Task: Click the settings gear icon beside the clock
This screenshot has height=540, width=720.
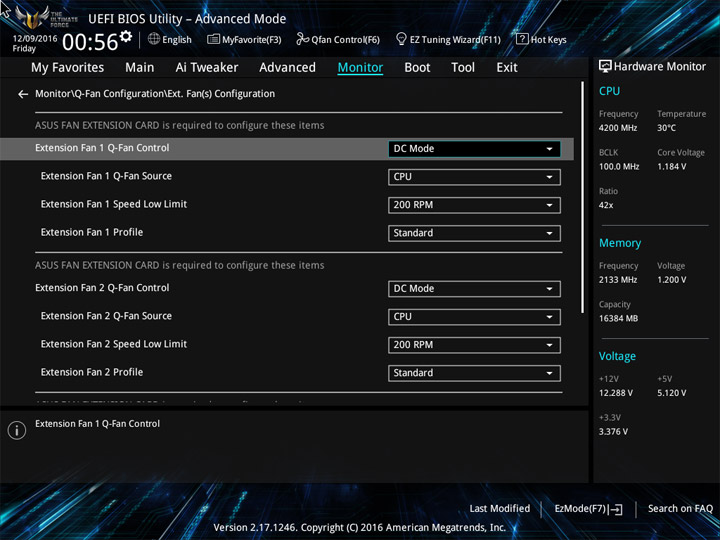Action: (x=125, y=36)
